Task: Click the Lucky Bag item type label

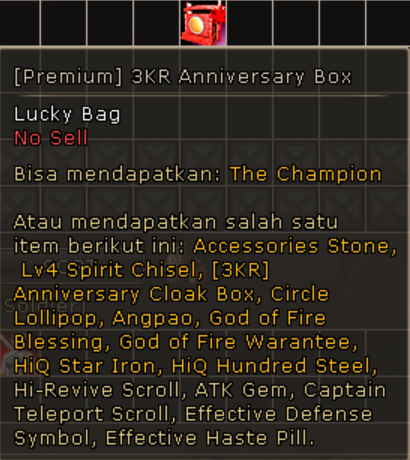Action: coord(67,115)
